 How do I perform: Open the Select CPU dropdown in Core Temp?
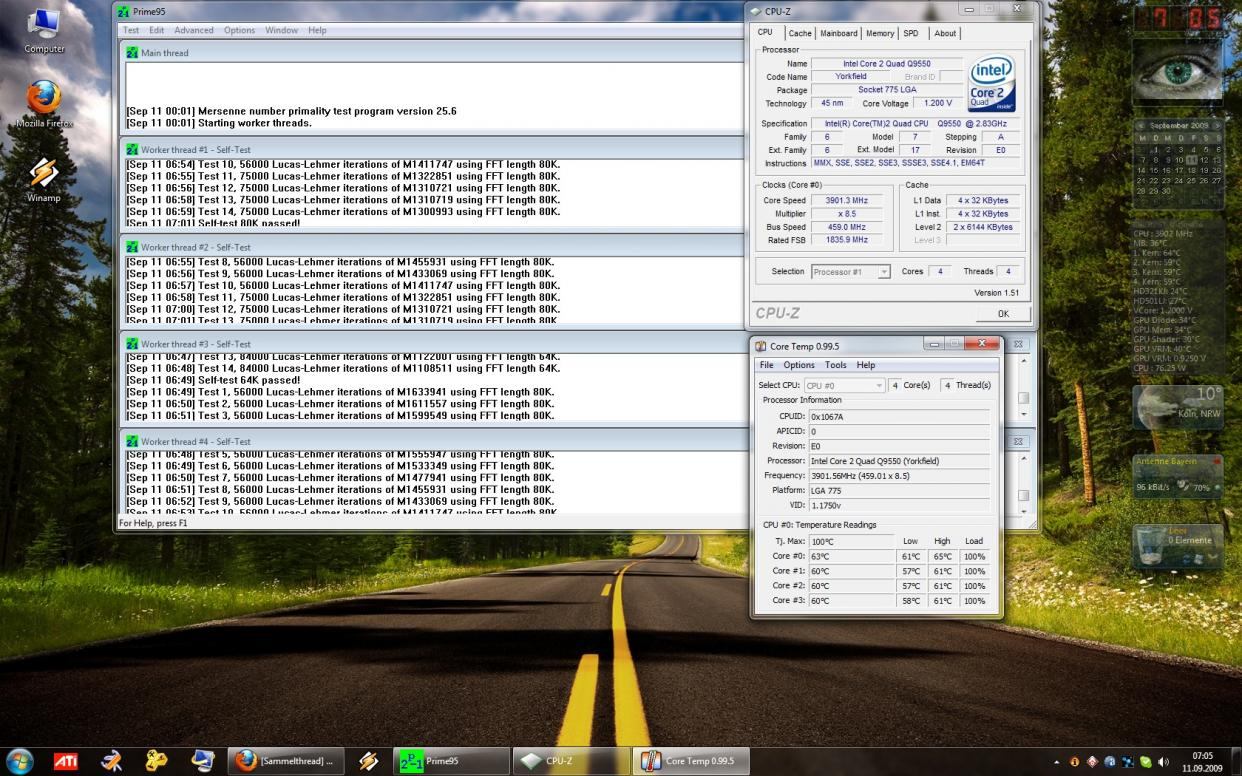coord(845,385)
